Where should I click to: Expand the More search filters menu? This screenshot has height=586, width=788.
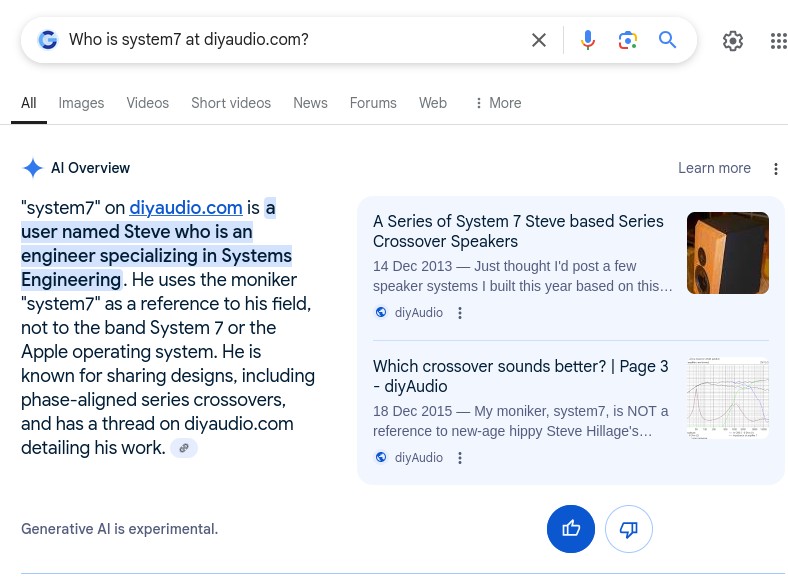(x=498, y=103)
